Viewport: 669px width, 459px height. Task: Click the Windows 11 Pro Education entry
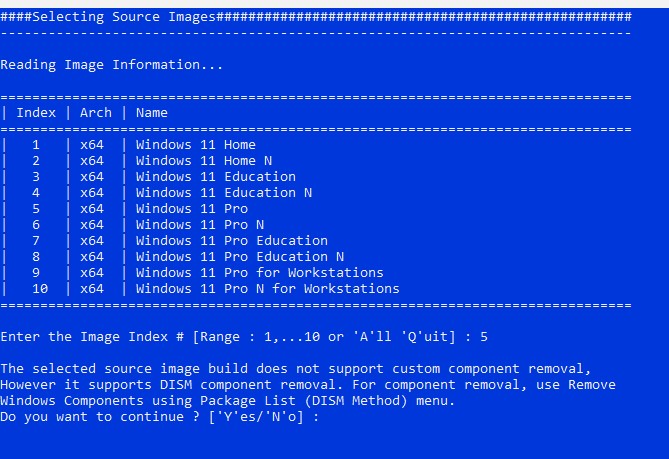(232, 241)
